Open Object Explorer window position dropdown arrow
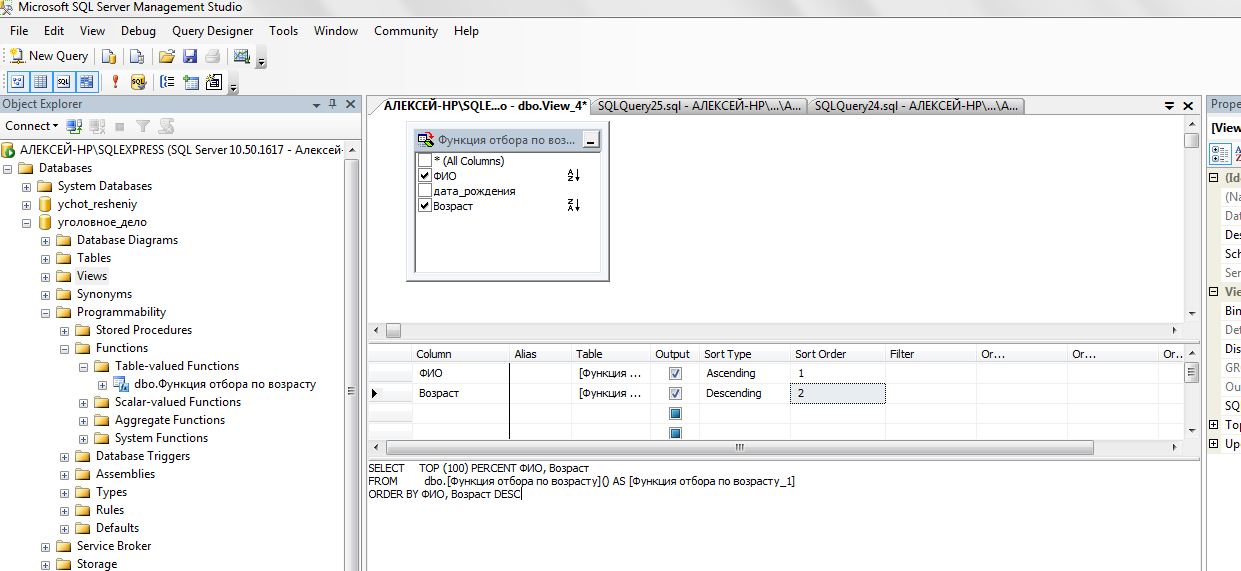The width and height of the screenshot is (1241, 571). click(317, 104)
